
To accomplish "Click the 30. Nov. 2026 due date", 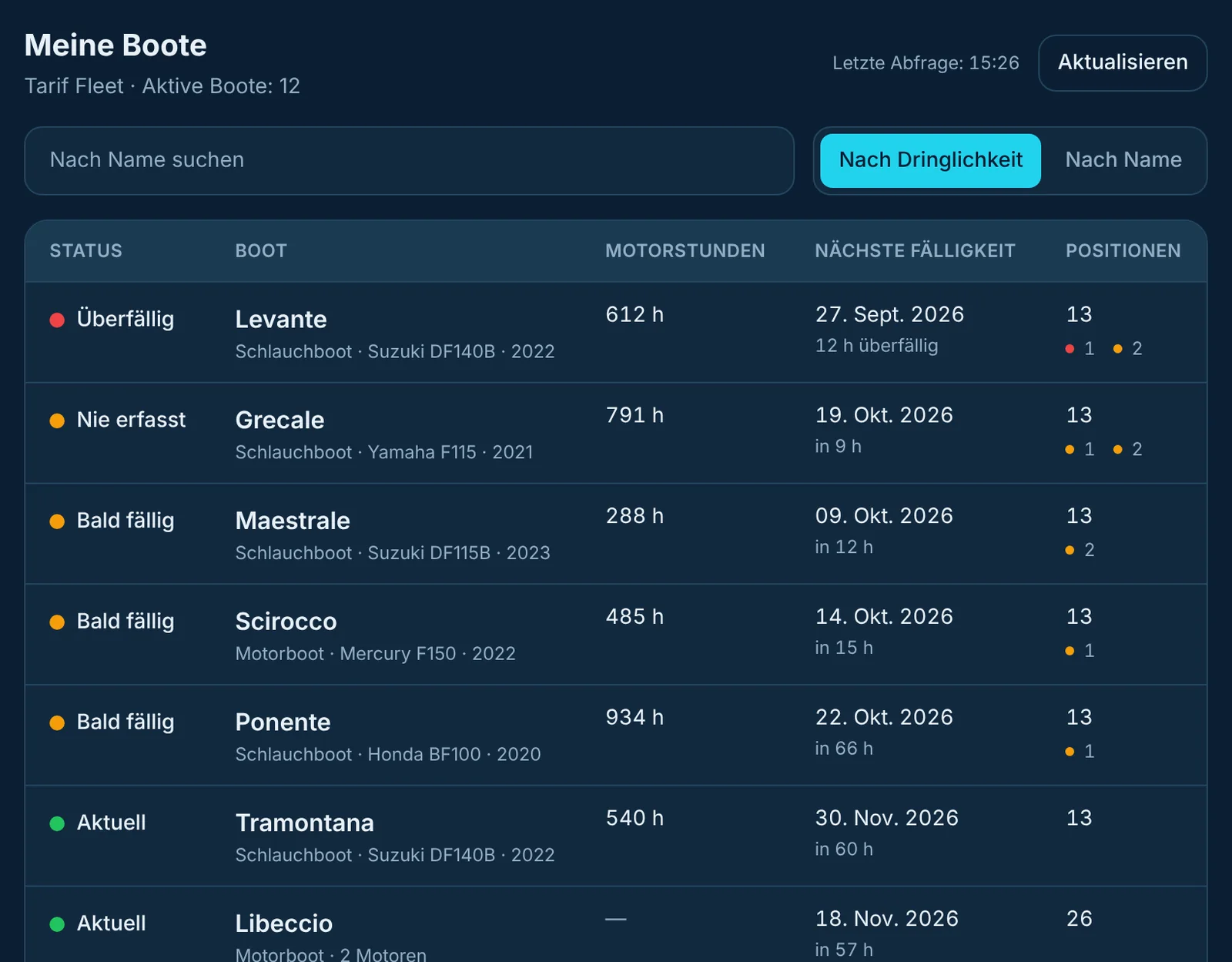I will click(887, 818).
